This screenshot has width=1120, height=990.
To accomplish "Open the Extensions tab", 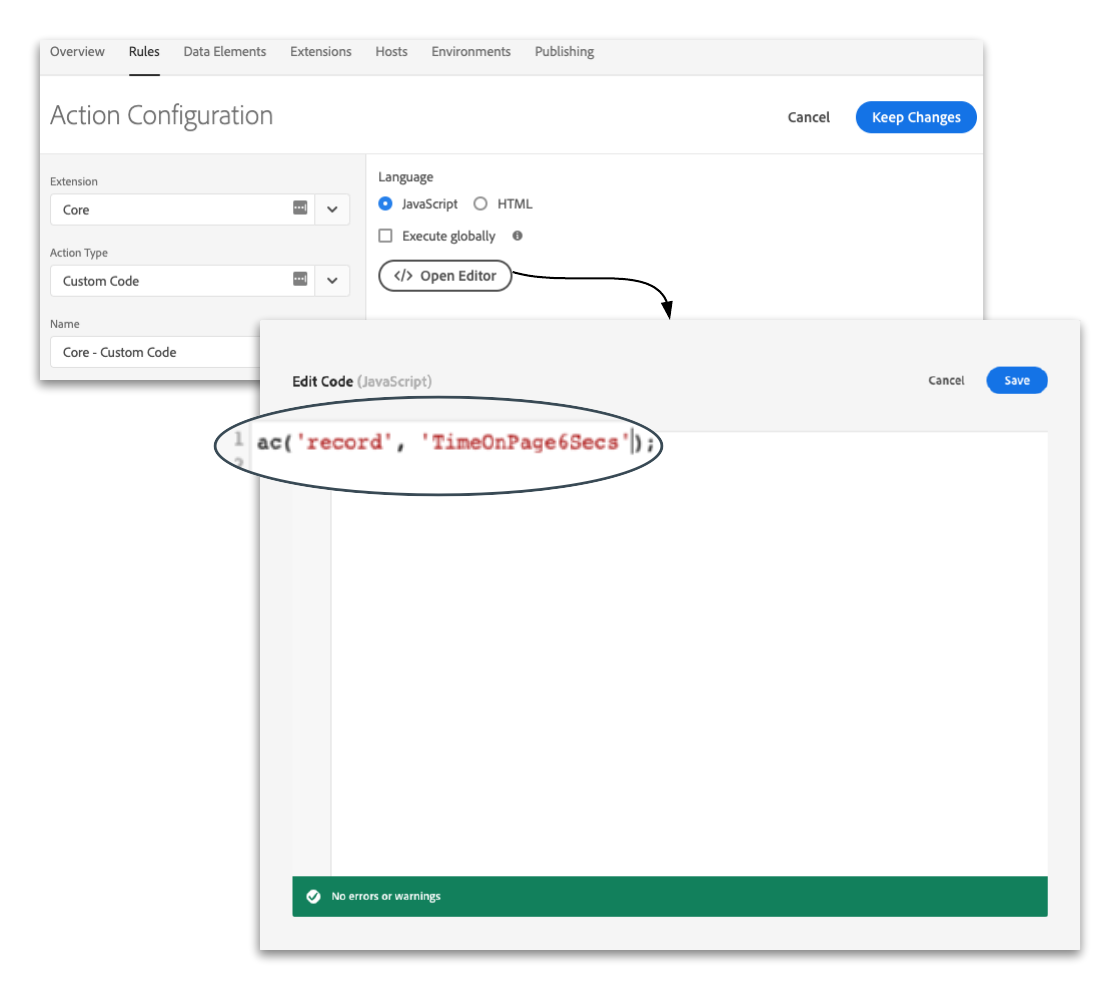I will pos(321,51).
